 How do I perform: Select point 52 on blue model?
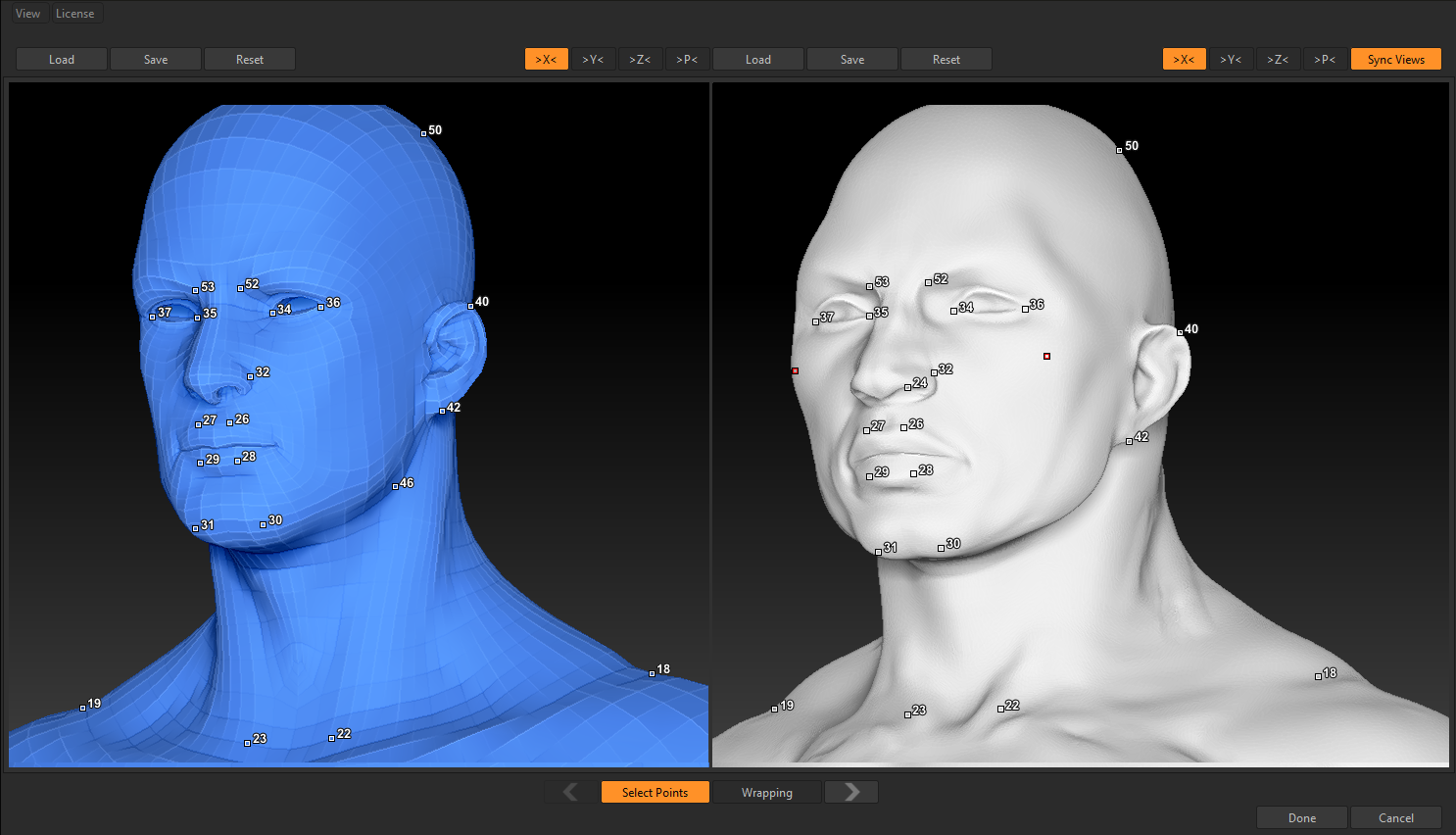tap(240, 288)
